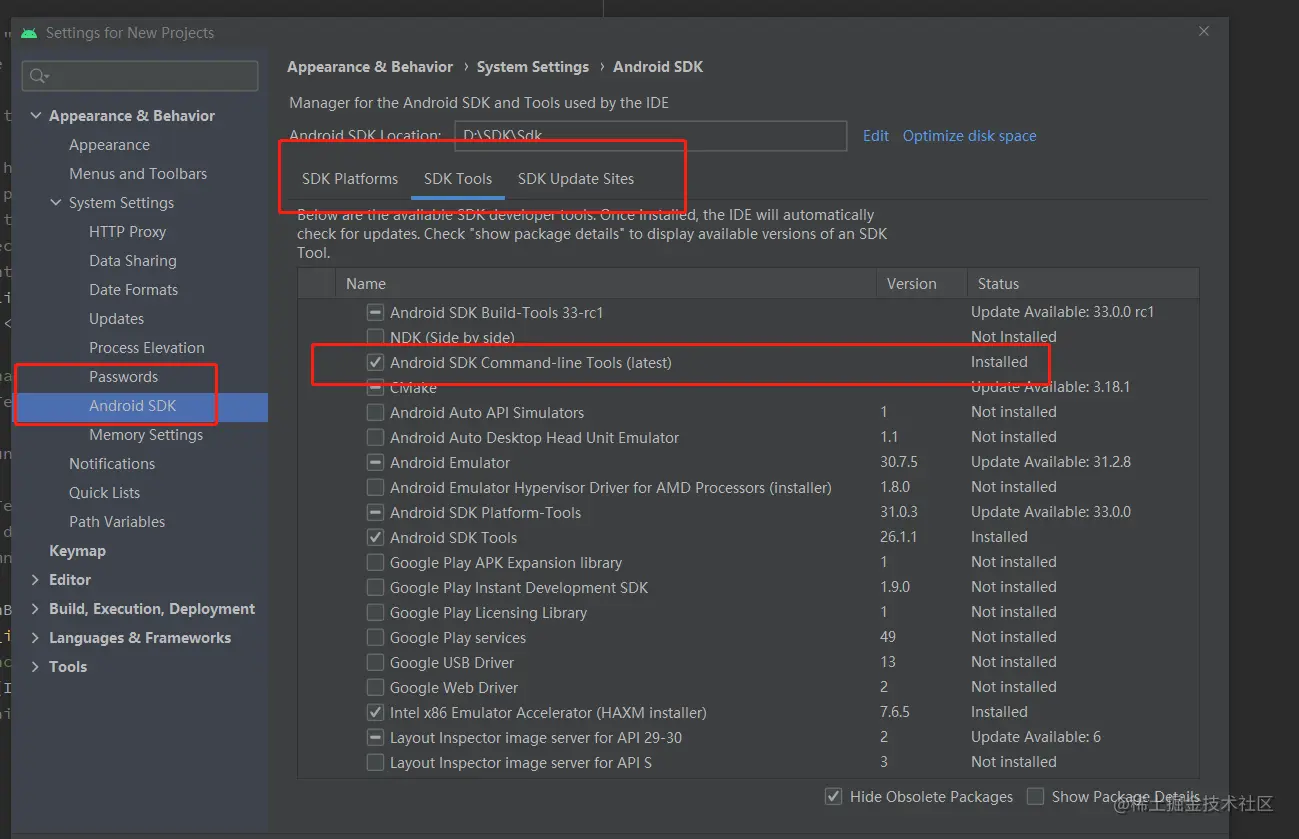This screenshot has height=839, width=1299.
Task: Check the NDK (Side by side) checkbox
Action: click(375, 337)
